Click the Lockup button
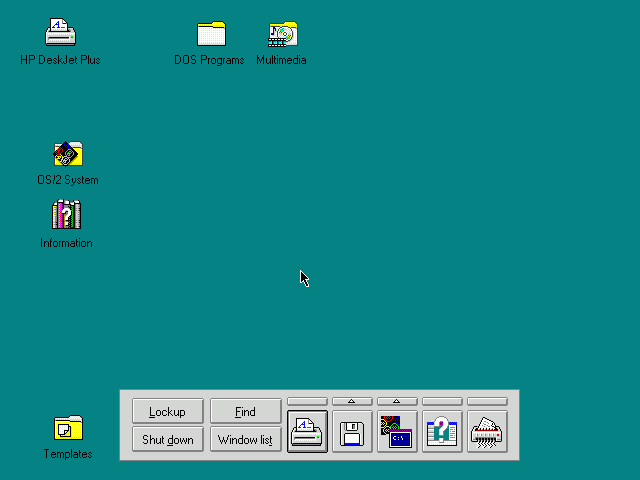 [x=168, y=411]
